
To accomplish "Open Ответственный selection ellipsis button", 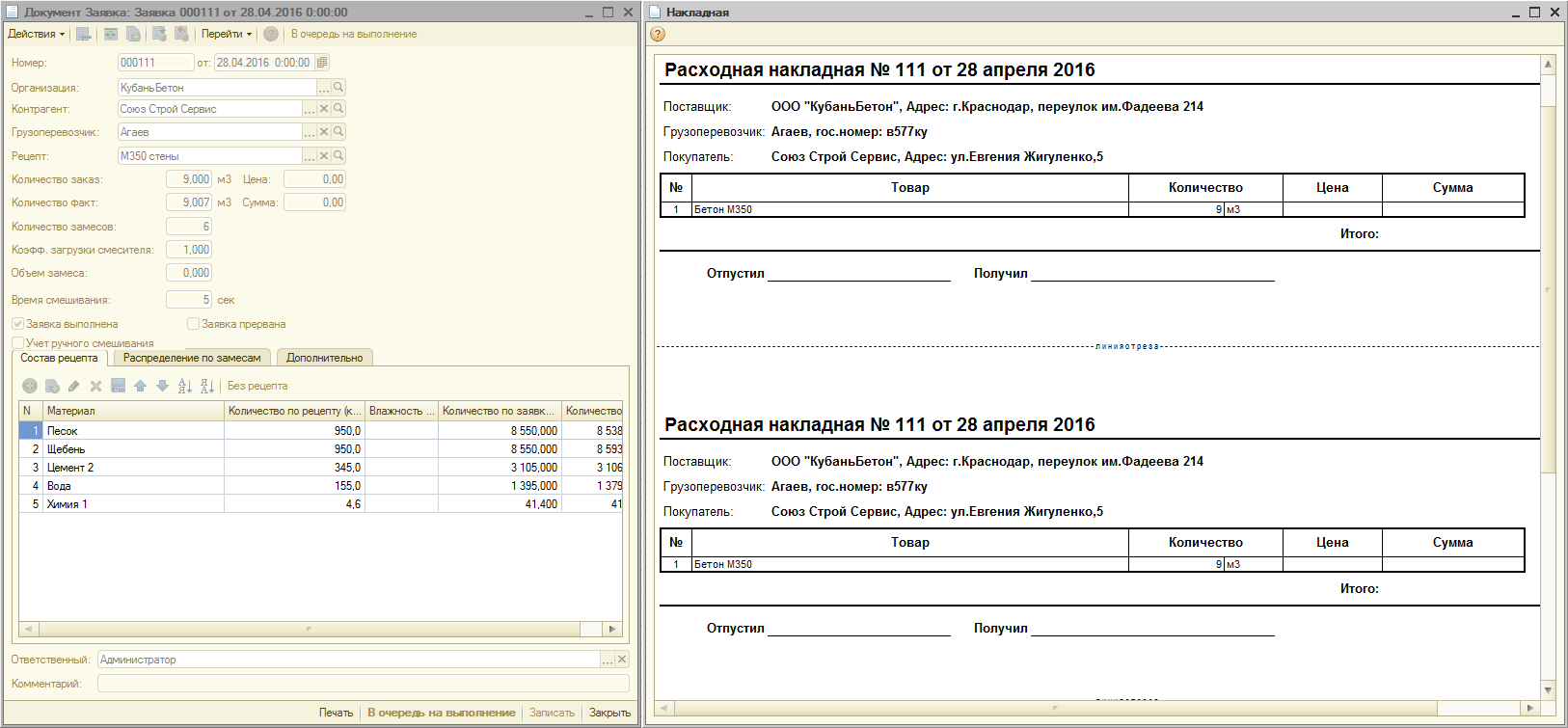I will tap(608, 660).
